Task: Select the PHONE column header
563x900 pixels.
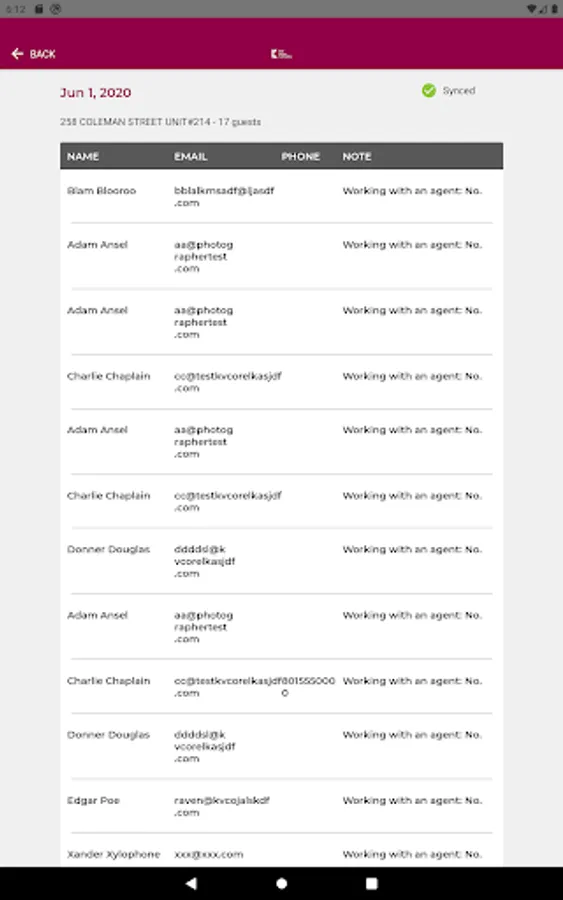Action: [300, 157]
